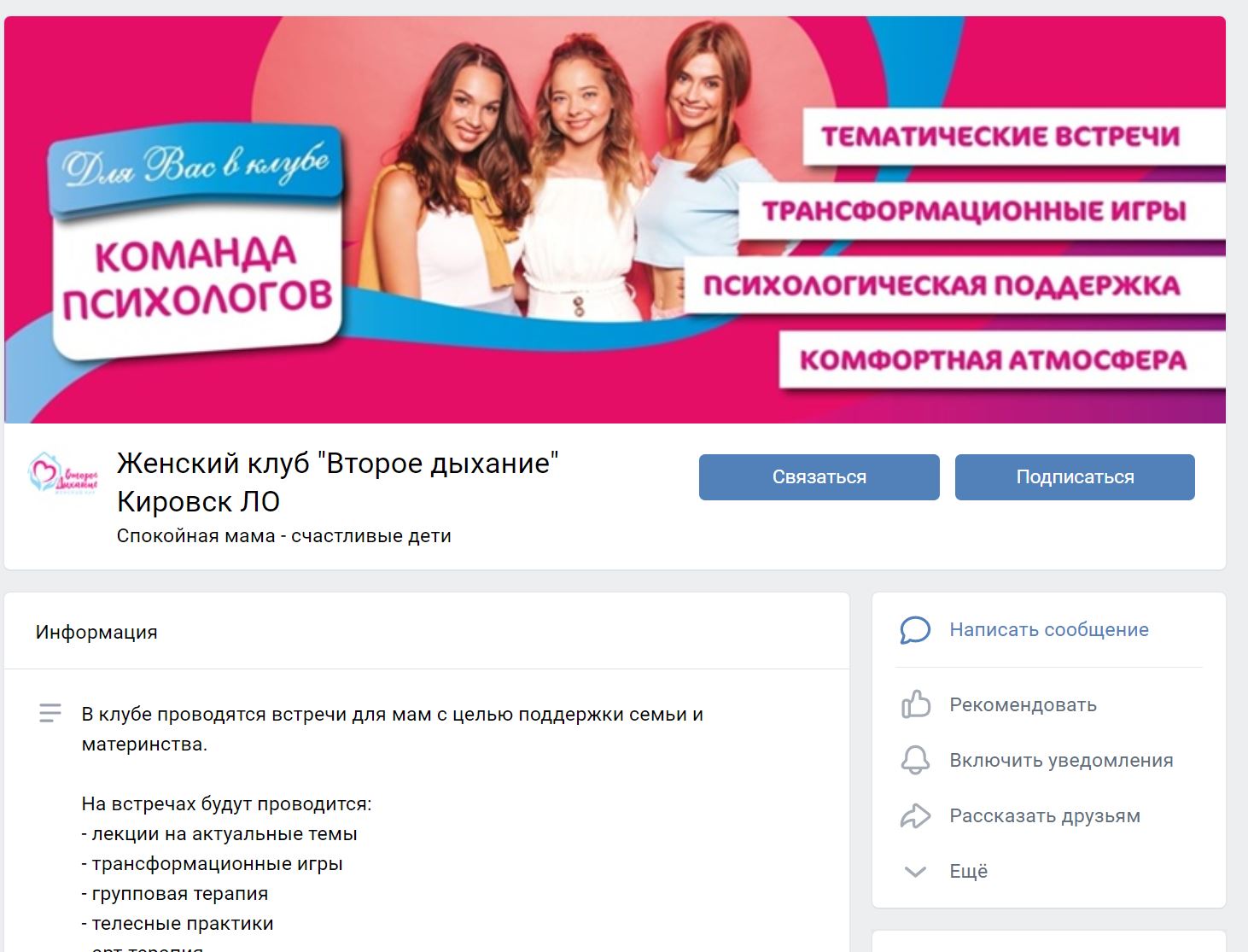Click the club description paragraph text

(x=393, y=728)
